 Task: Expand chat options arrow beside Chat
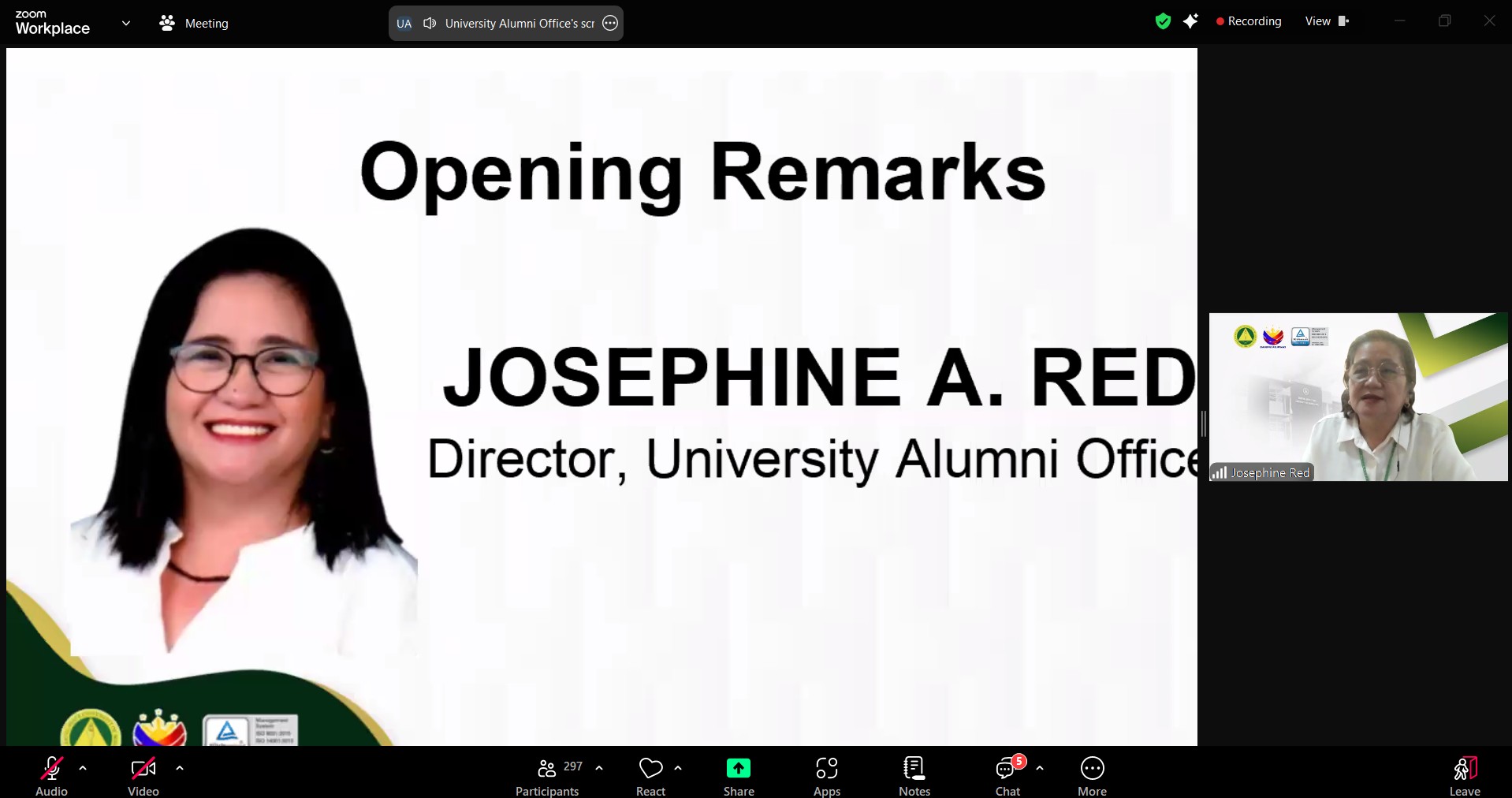pyautogui.click(x=1040, y=767)
